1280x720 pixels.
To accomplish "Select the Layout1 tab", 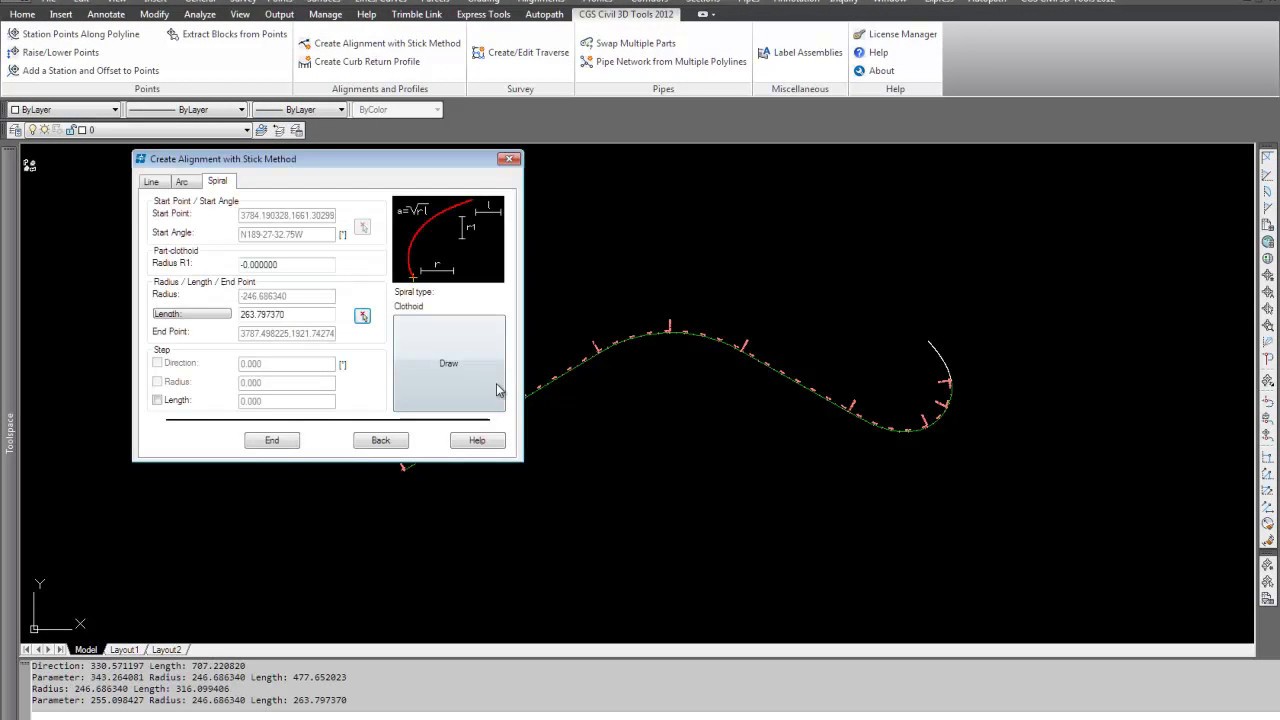I will 124,650.
